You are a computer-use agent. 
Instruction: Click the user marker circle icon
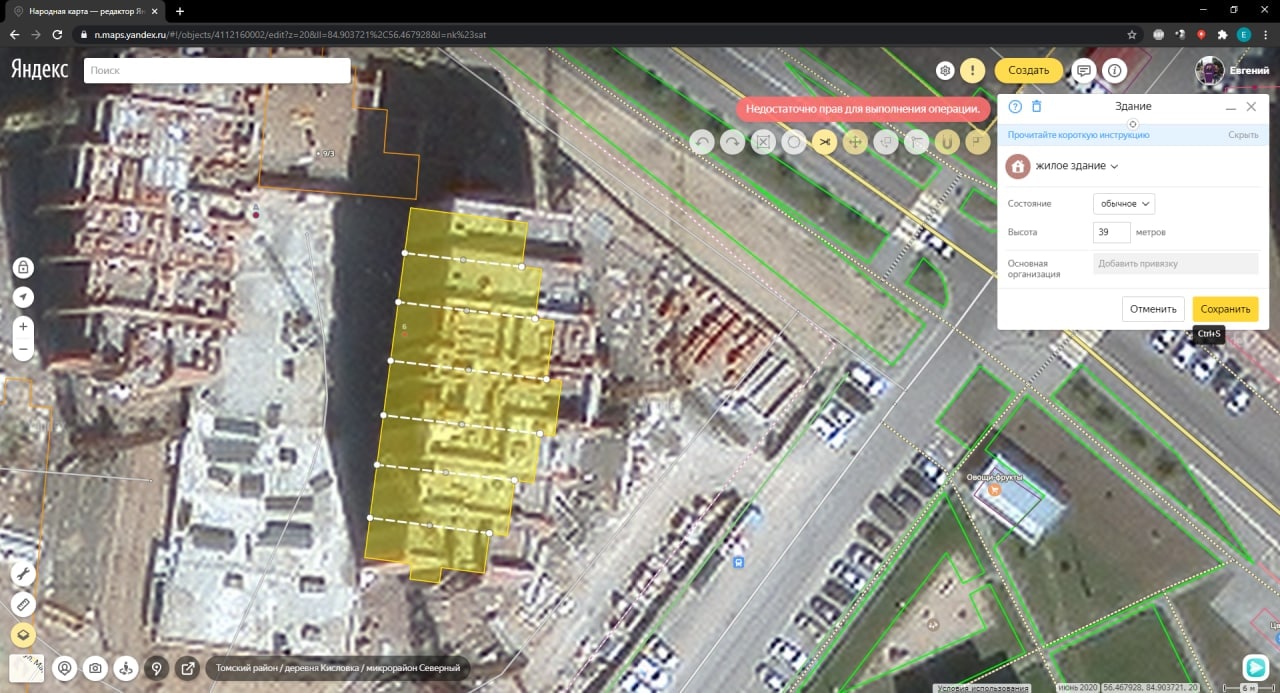(x=65, y=668)
